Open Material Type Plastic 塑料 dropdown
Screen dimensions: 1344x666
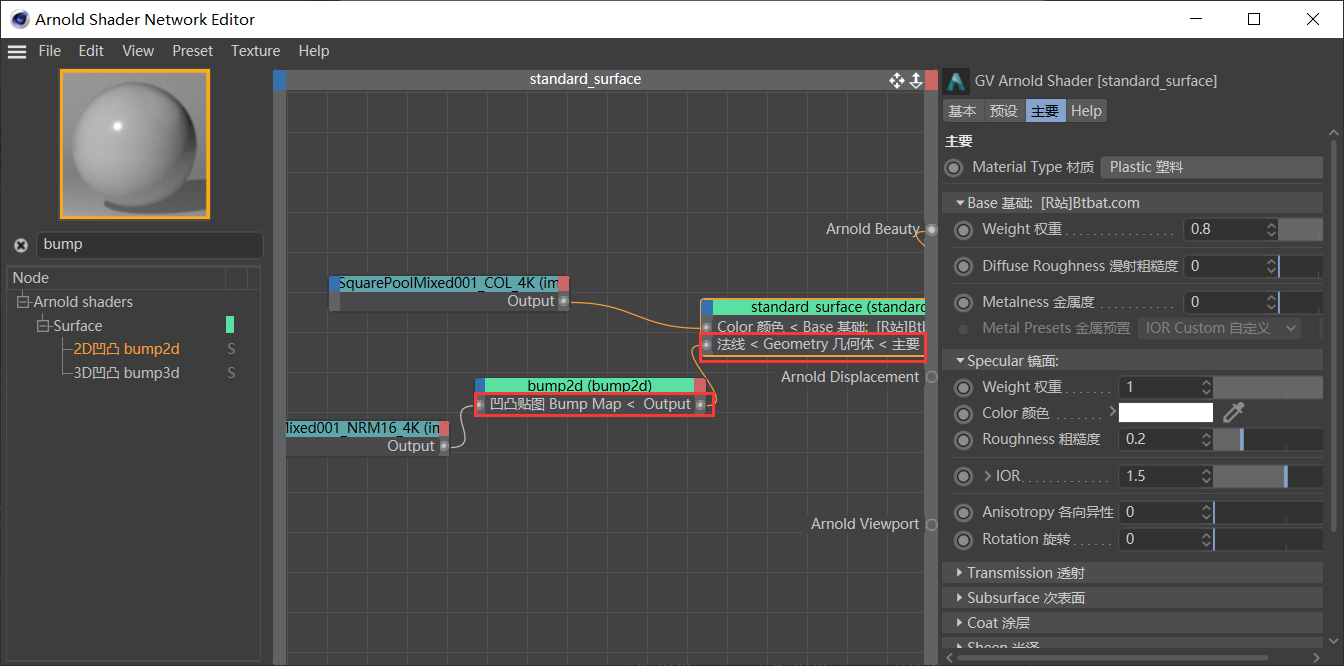[x=1211, y=167]
